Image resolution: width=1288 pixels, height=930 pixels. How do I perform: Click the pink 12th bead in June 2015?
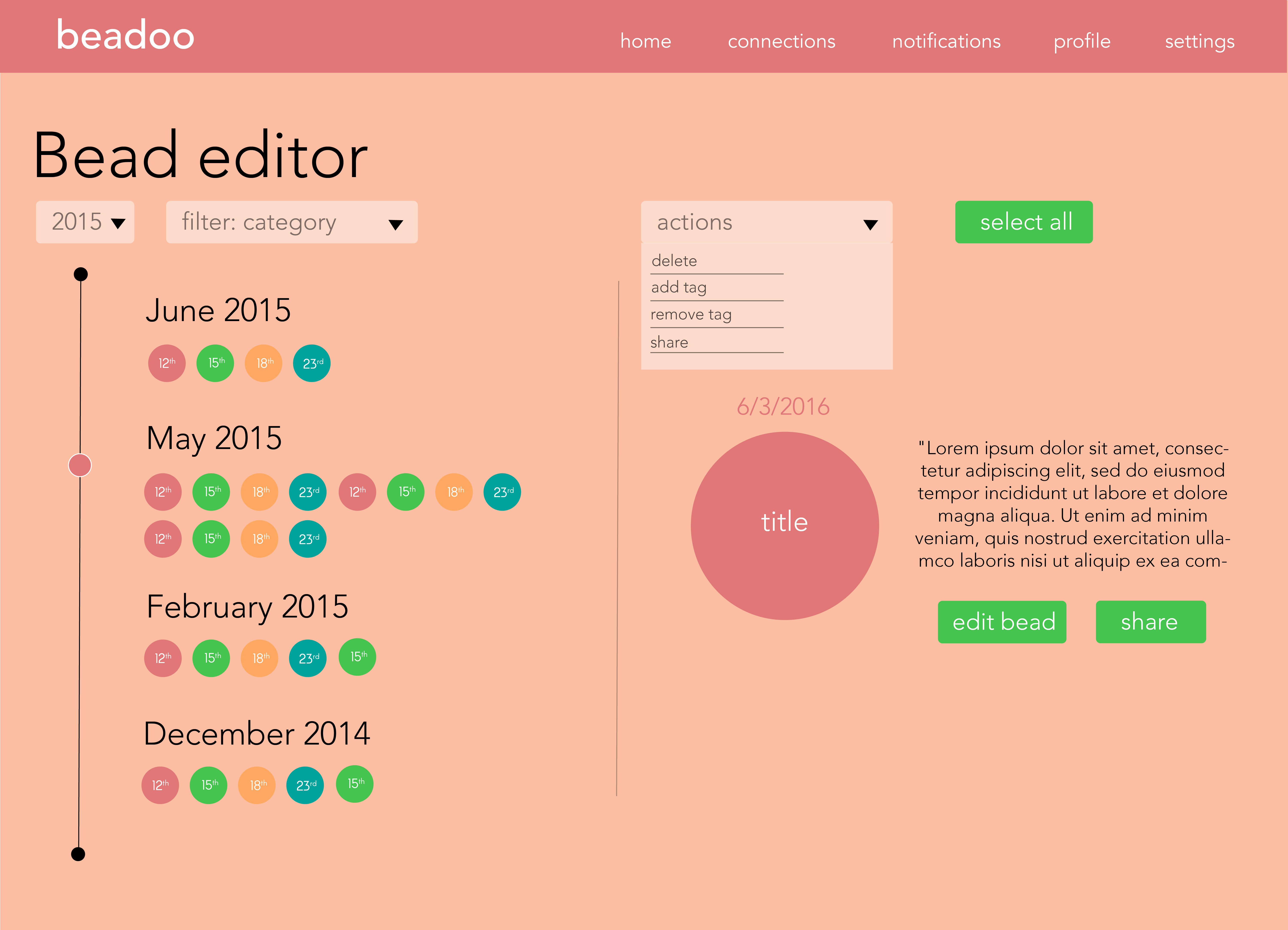165,361
